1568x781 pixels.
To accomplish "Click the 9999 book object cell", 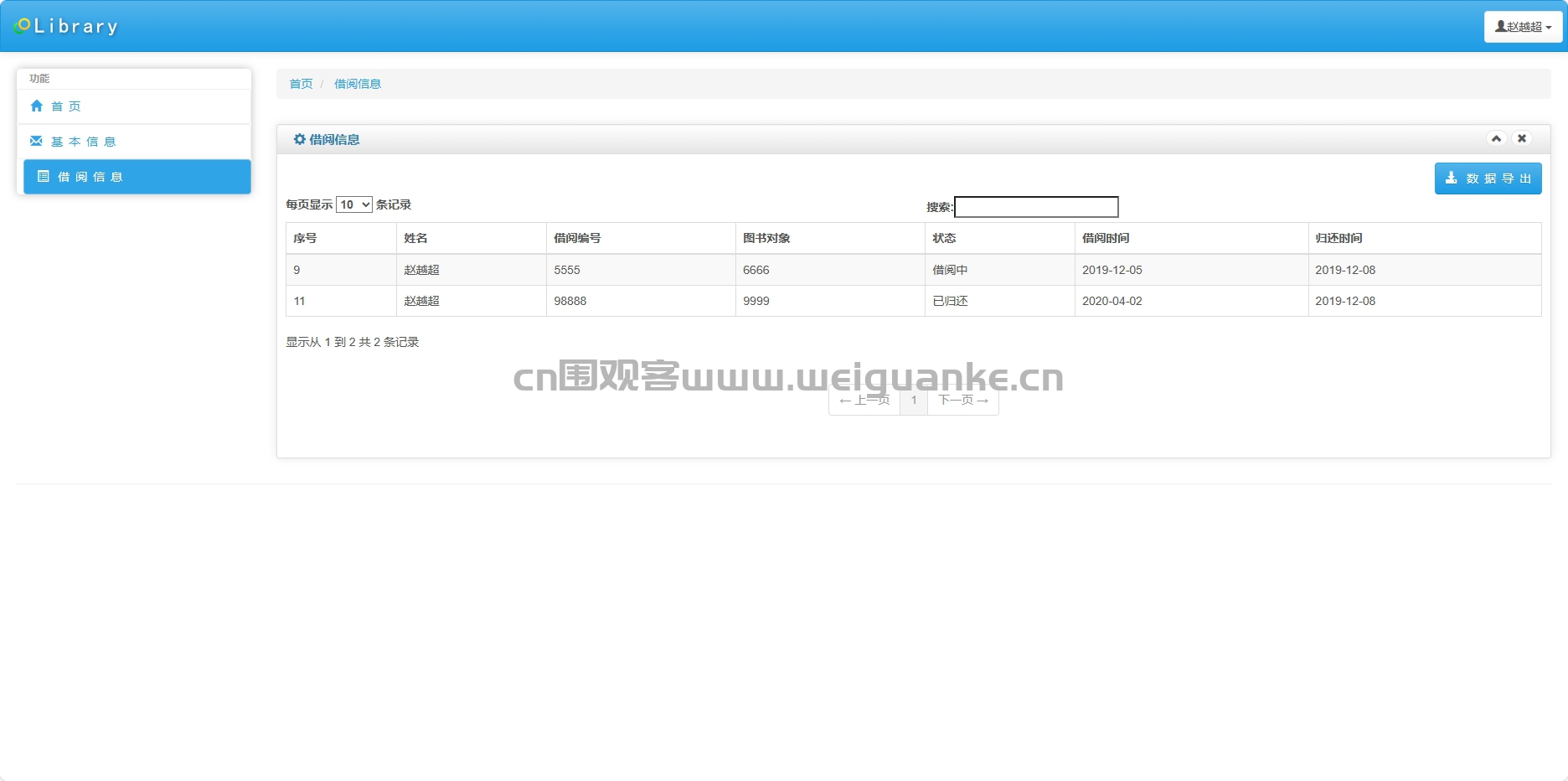I will pyautogui.click(x=830, y=301).
